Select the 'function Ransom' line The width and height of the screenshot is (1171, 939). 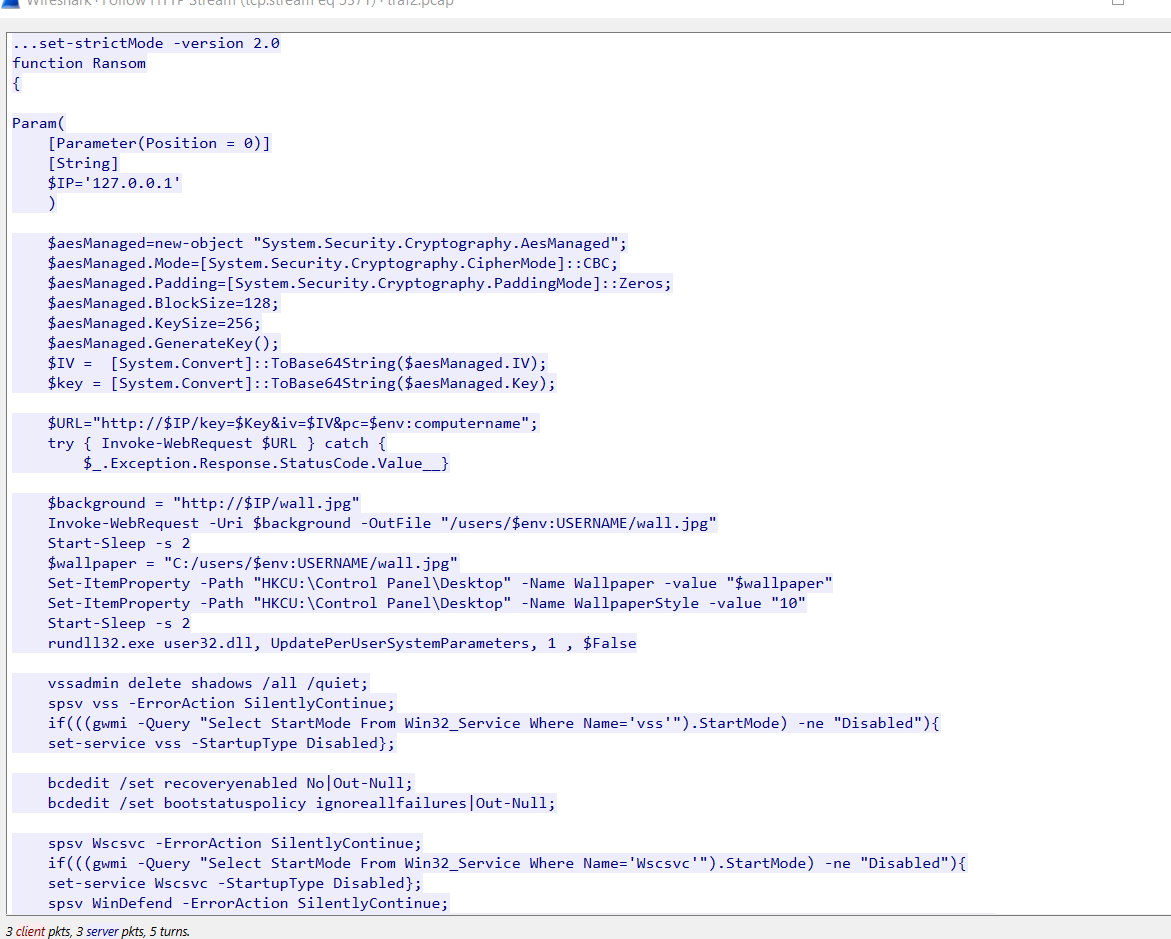[79, 63]
